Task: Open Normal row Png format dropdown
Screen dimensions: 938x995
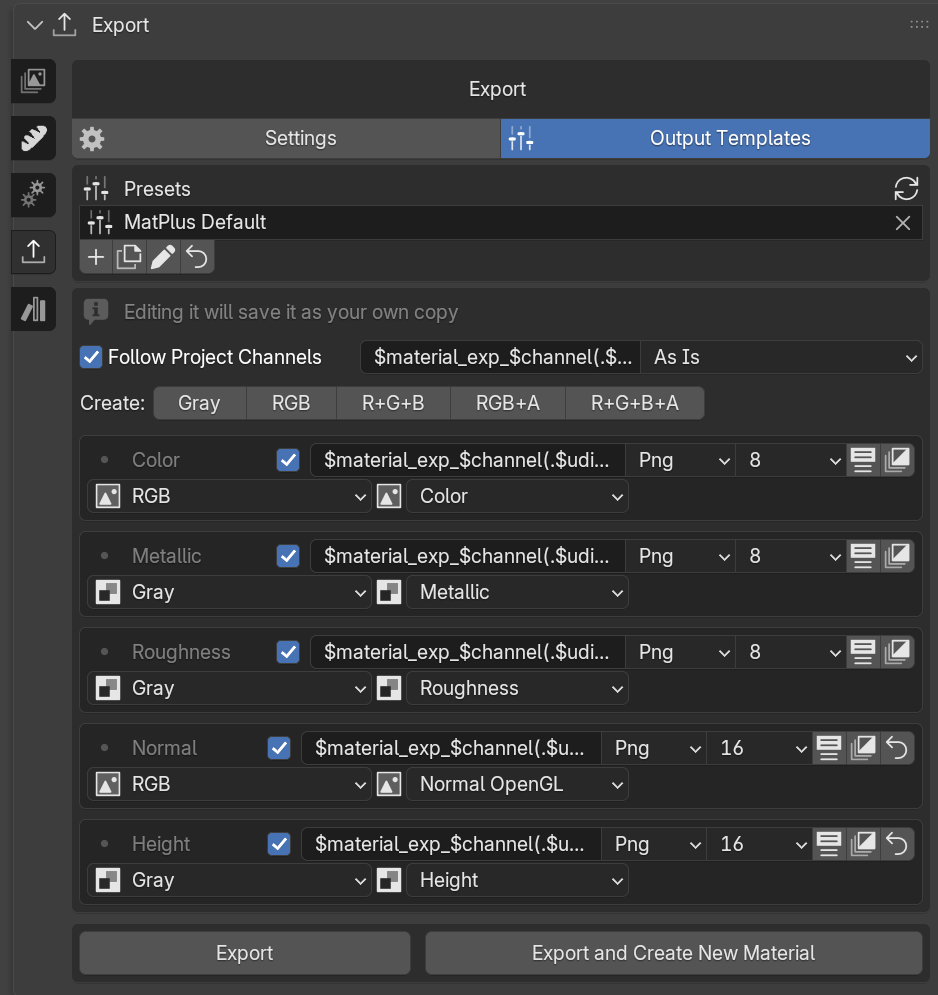Action: coord(654,748)
